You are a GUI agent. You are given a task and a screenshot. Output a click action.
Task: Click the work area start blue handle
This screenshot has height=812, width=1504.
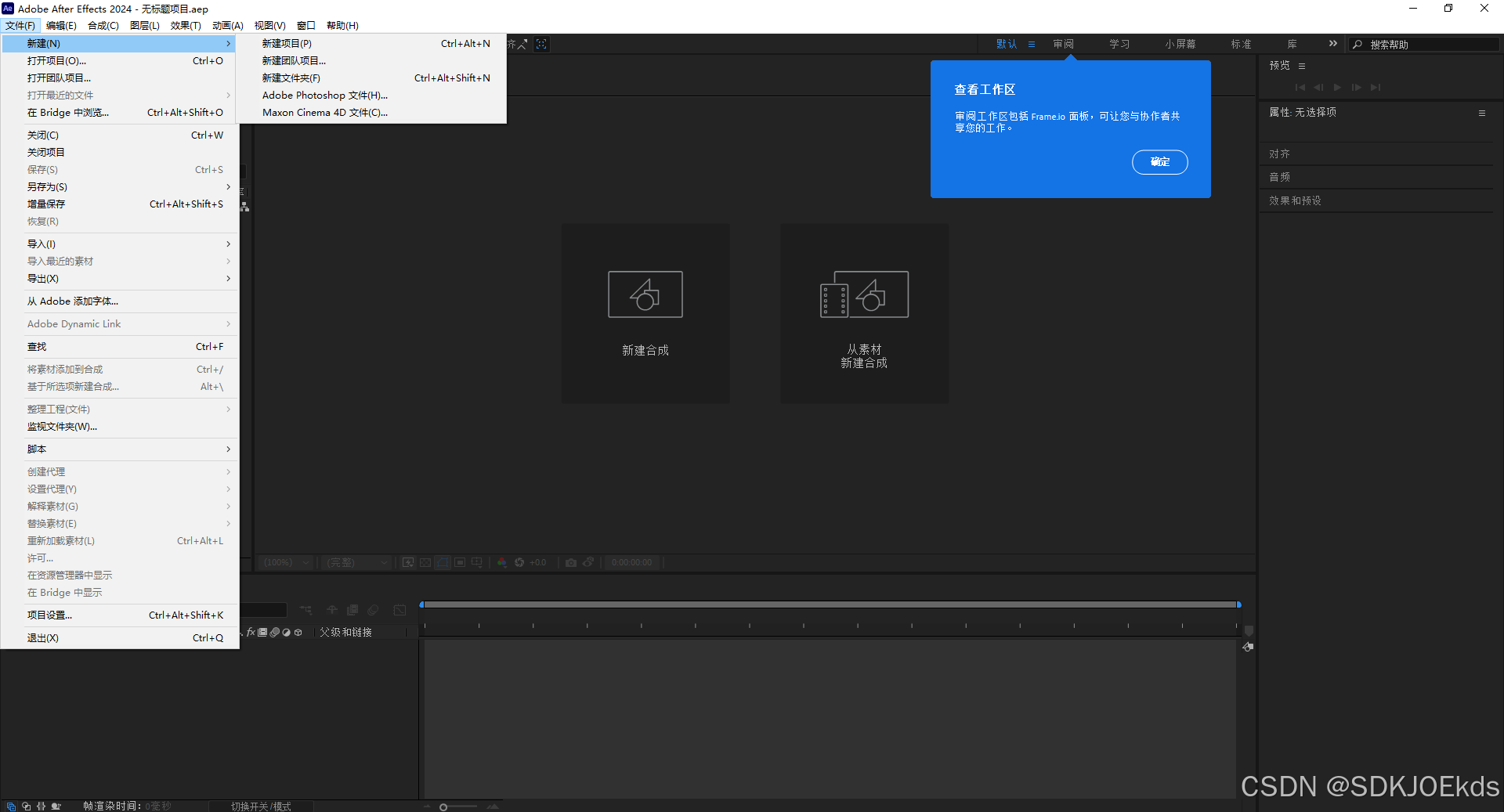[421, 604]
